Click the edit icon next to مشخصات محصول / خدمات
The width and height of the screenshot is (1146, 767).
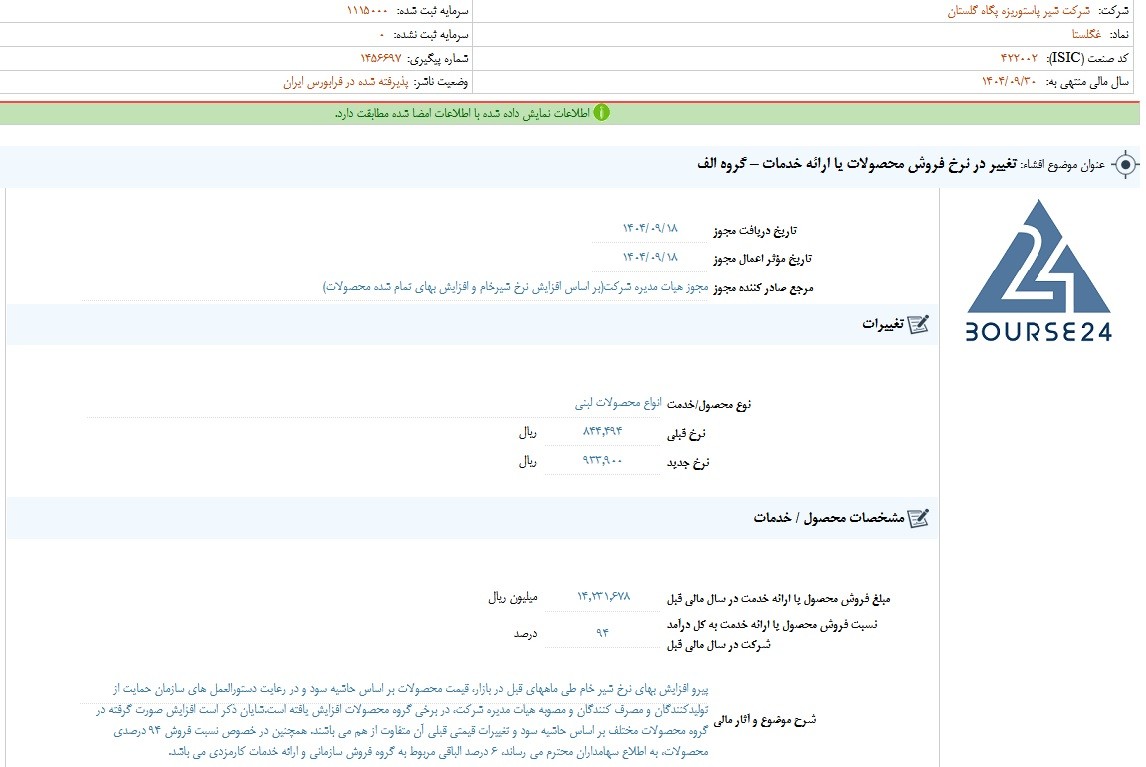[918, 518]
